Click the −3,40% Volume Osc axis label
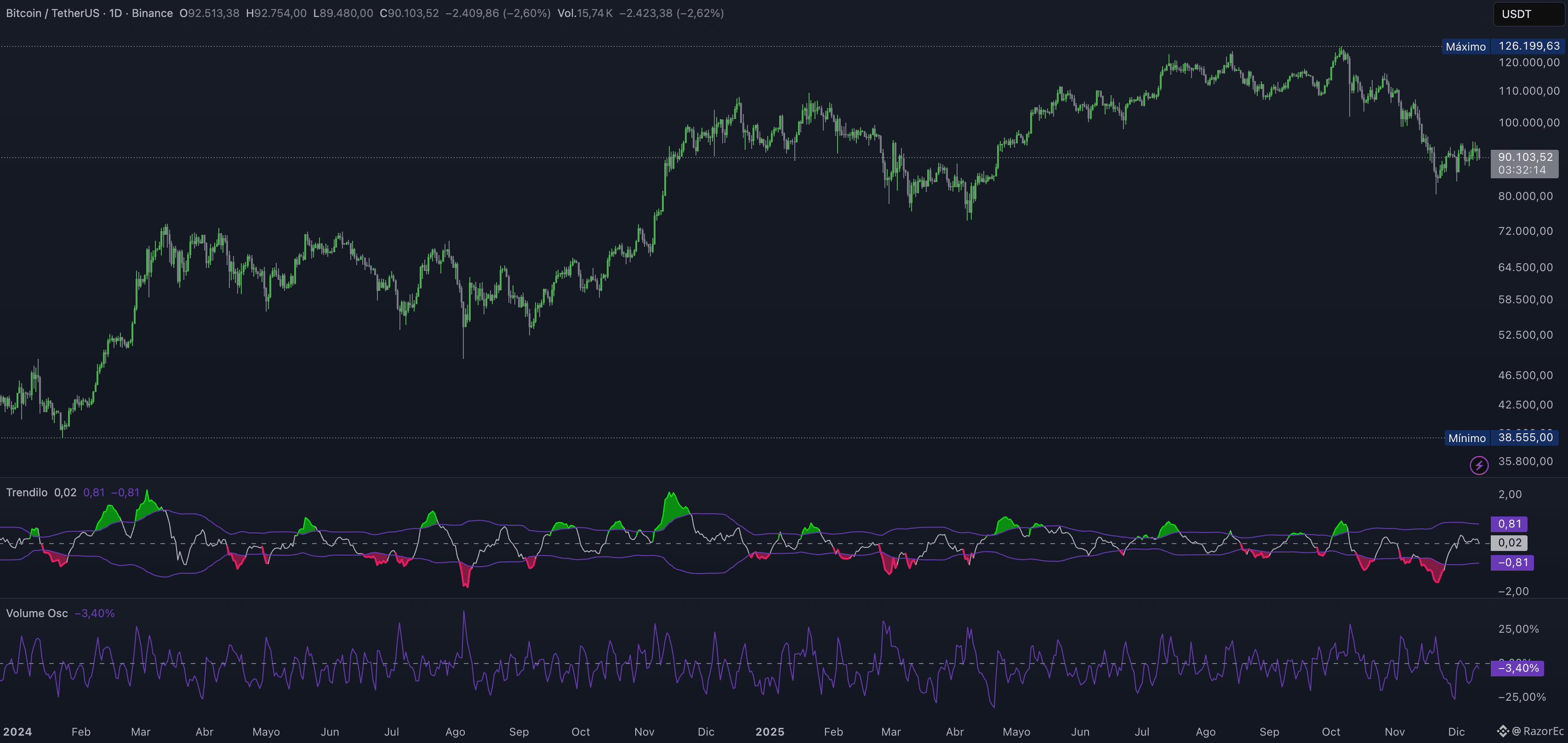 click(1517, 668)
